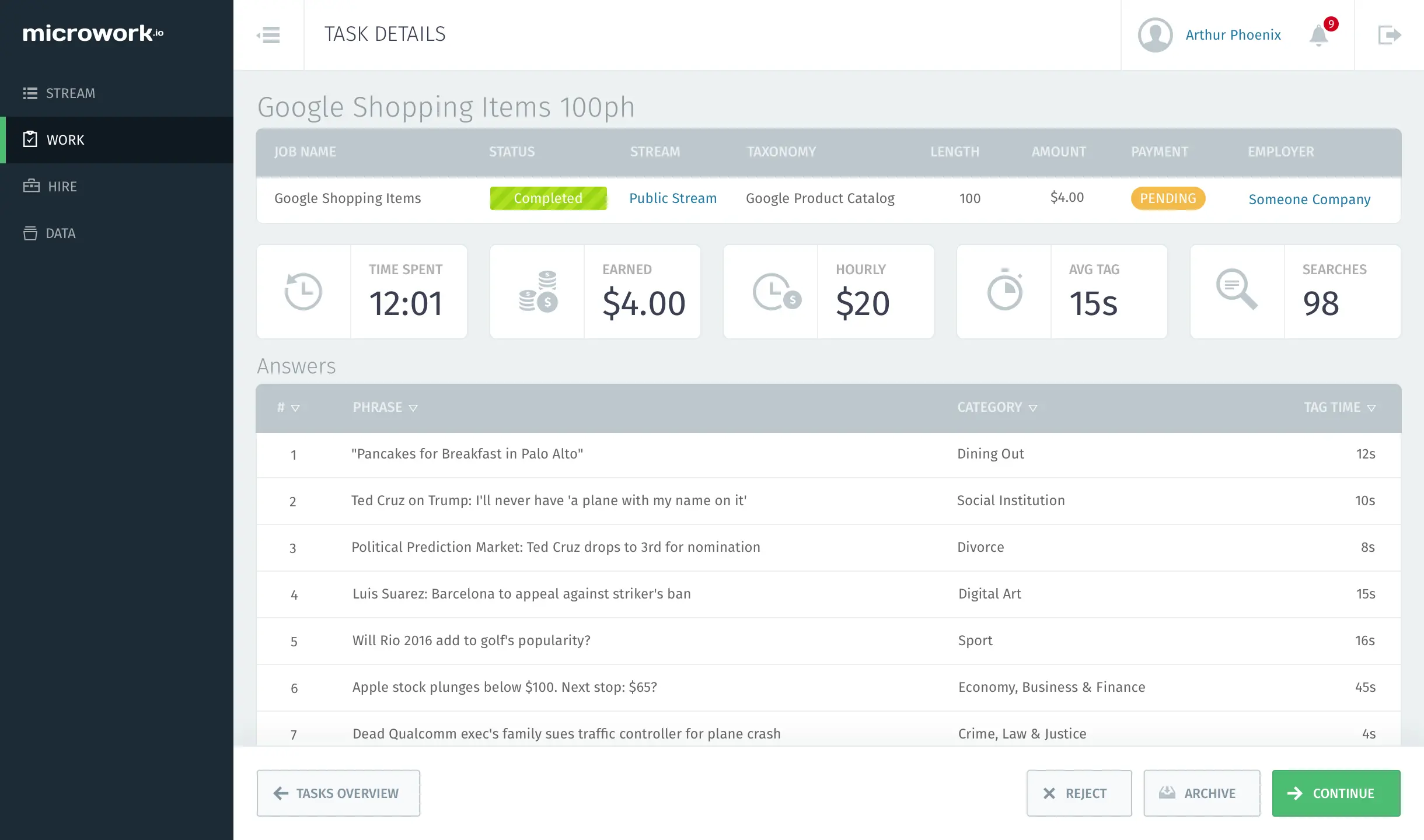Click the Arthur Phoenix username
This screenshot has height=840, width=1424.
(1233, 35)
